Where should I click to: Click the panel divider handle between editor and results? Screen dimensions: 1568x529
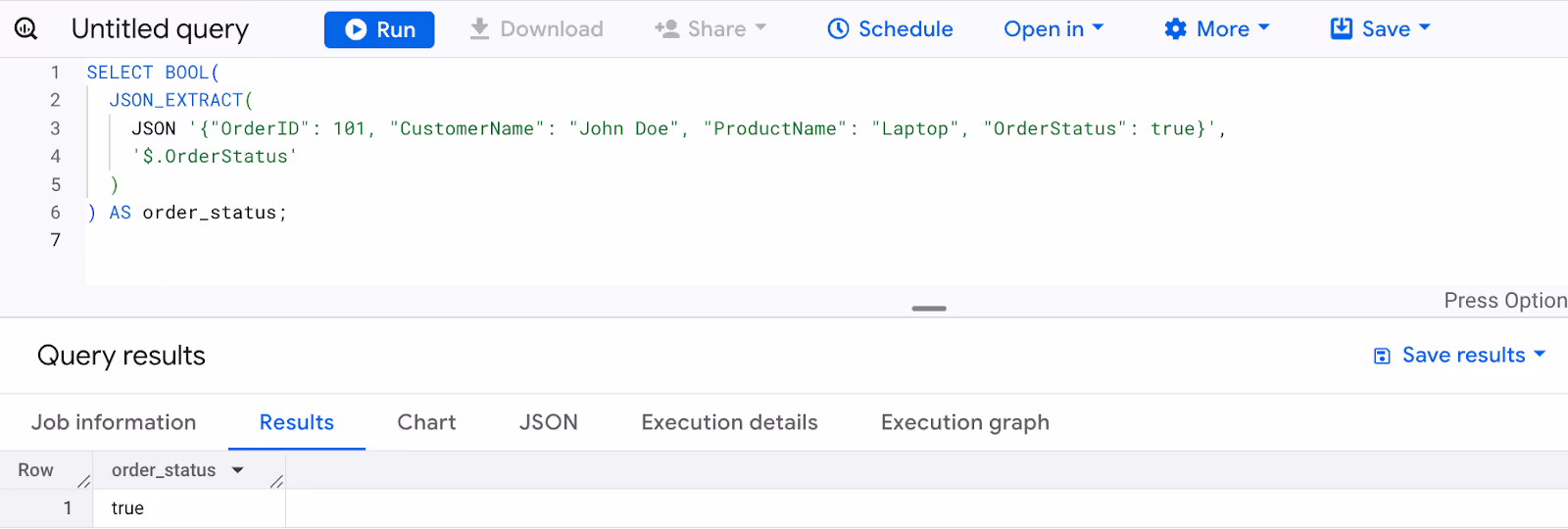(x=929, y=309)
